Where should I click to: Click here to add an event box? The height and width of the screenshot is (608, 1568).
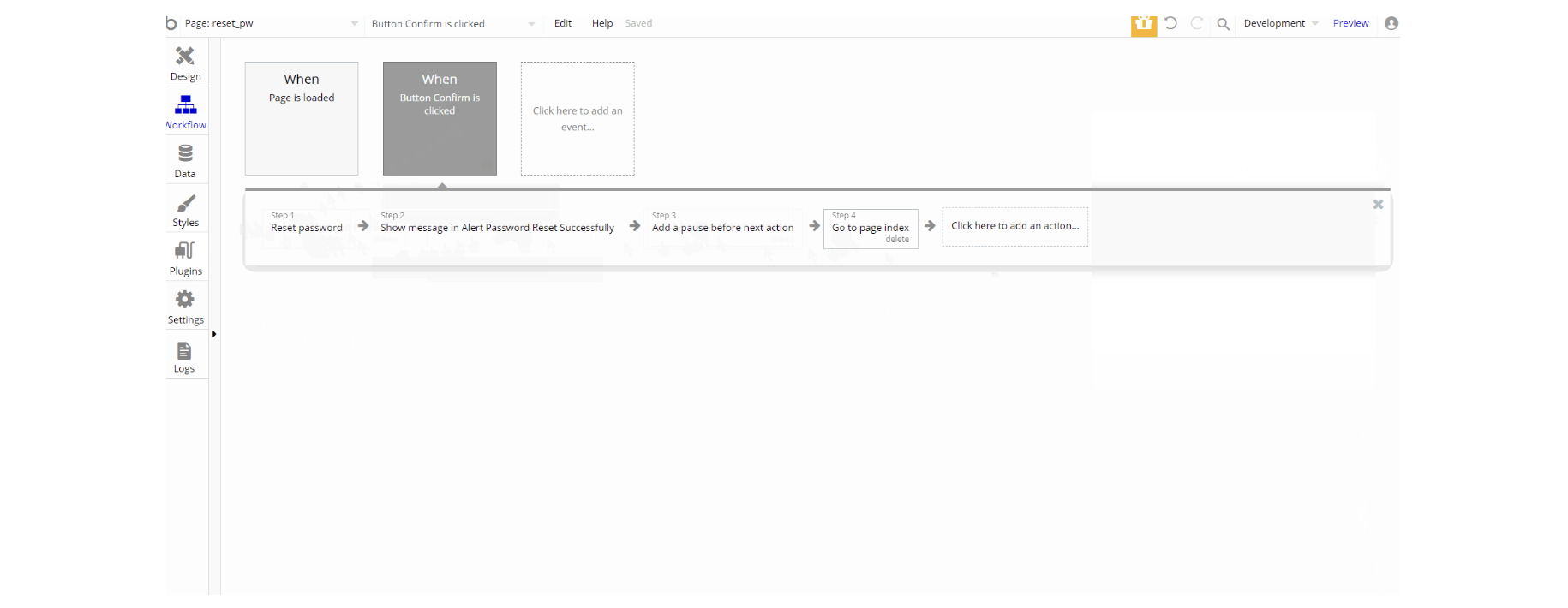[x=578, y=118]
